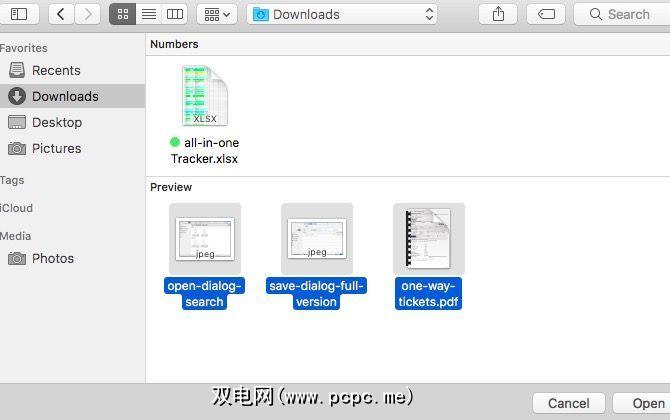Open the Downloads location pop-up menu
The image size is (670, 420).
coord(342,14)
